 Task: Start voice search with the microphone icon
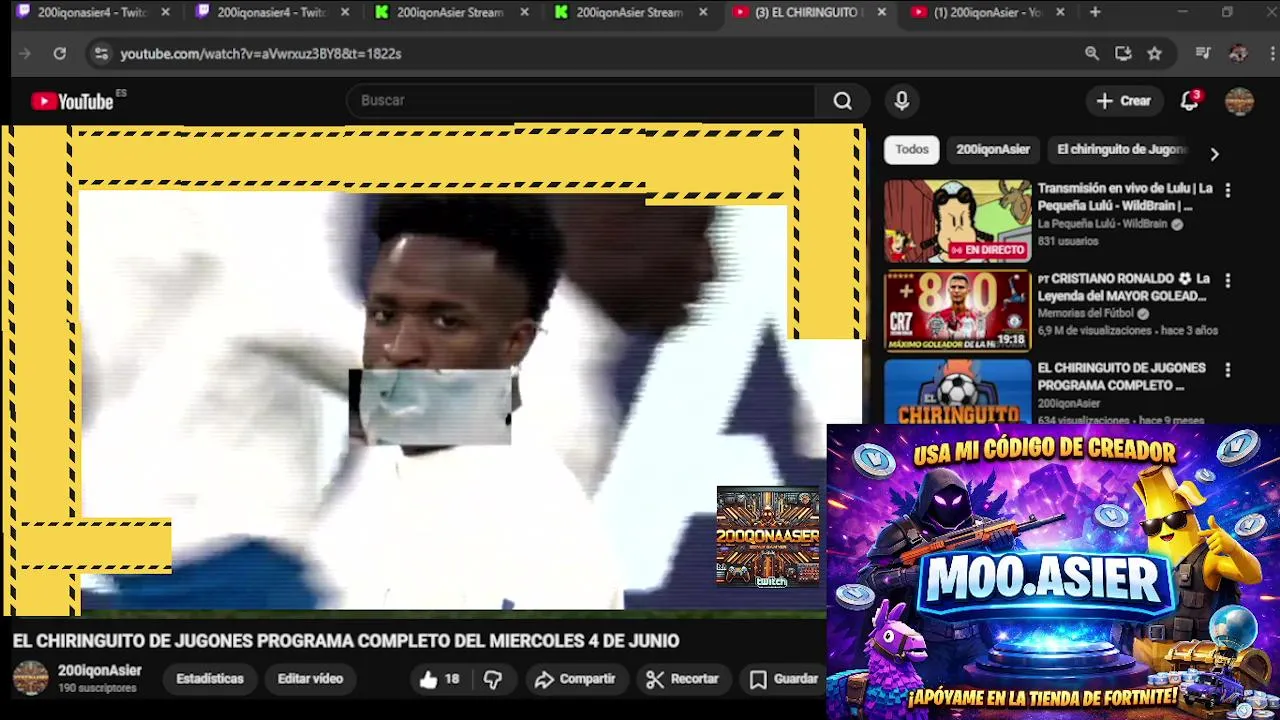click(x=902, y=101)
